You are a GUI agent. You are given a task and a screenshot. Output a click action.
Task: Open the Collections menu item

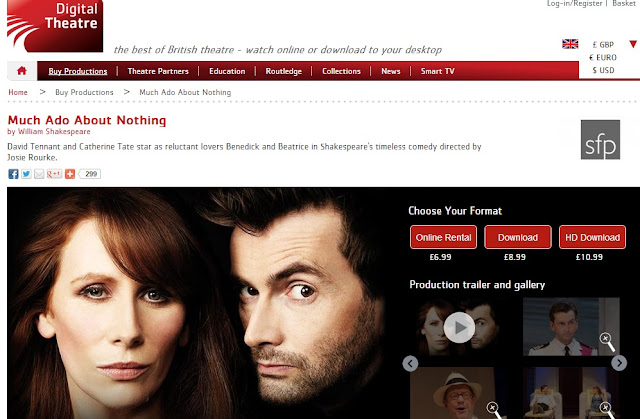click(341, 71)
